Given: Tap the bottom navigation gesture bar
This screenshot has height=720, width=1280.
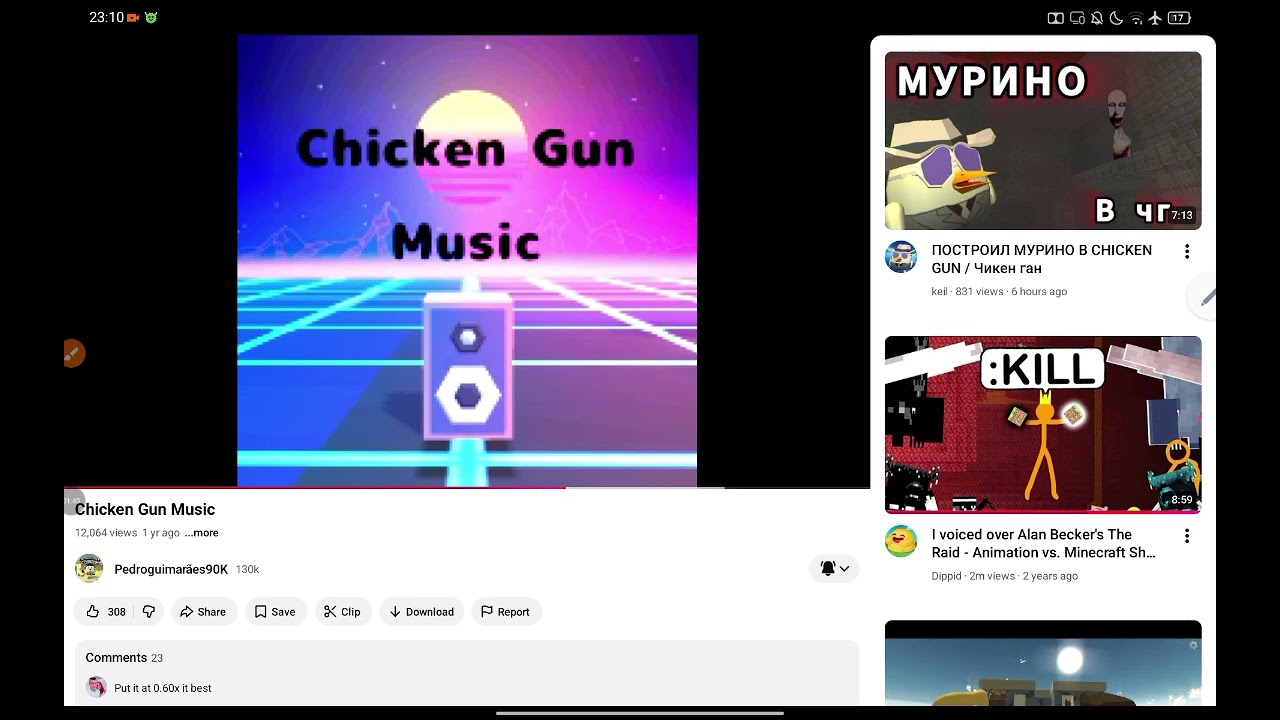Looking at the screenshot, I should (x=640, y=713).
